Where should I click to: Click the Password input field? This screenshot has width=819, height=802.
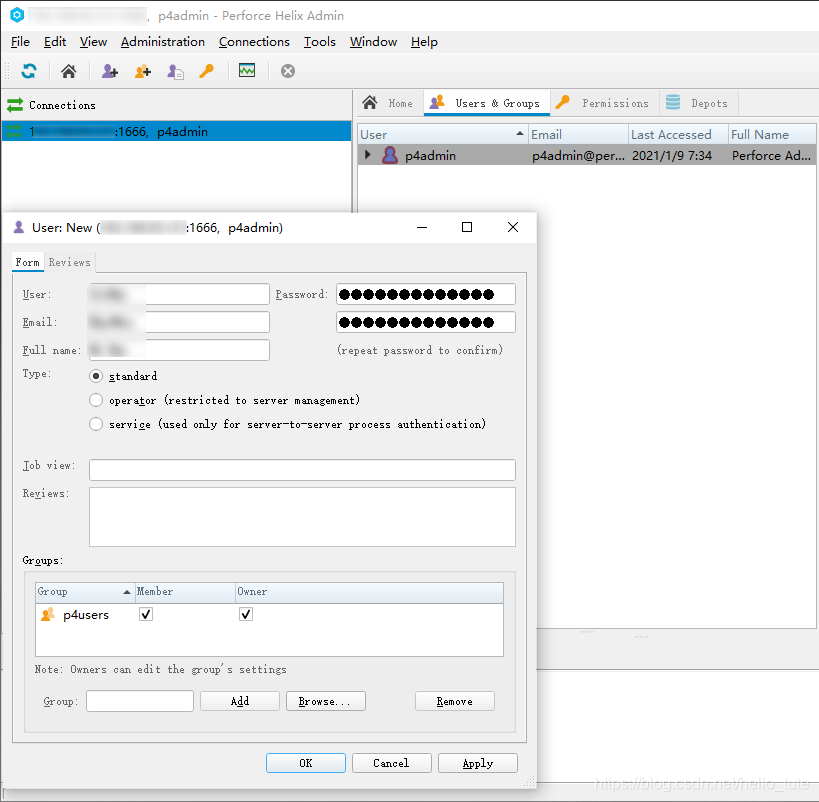point(426,294)
